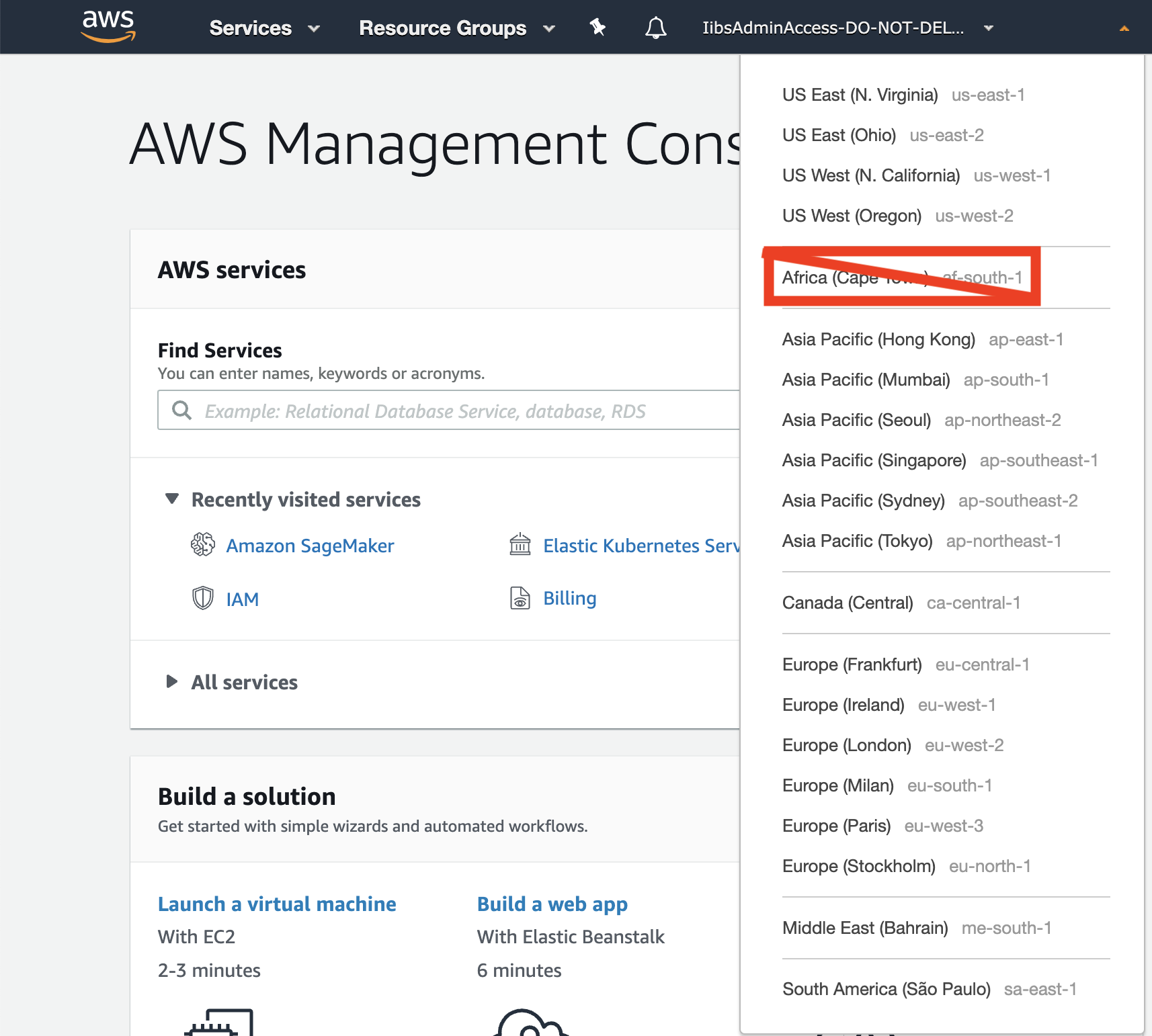Open the IAM link
Screen dimensions: 1152x1036
pos(243,599)
